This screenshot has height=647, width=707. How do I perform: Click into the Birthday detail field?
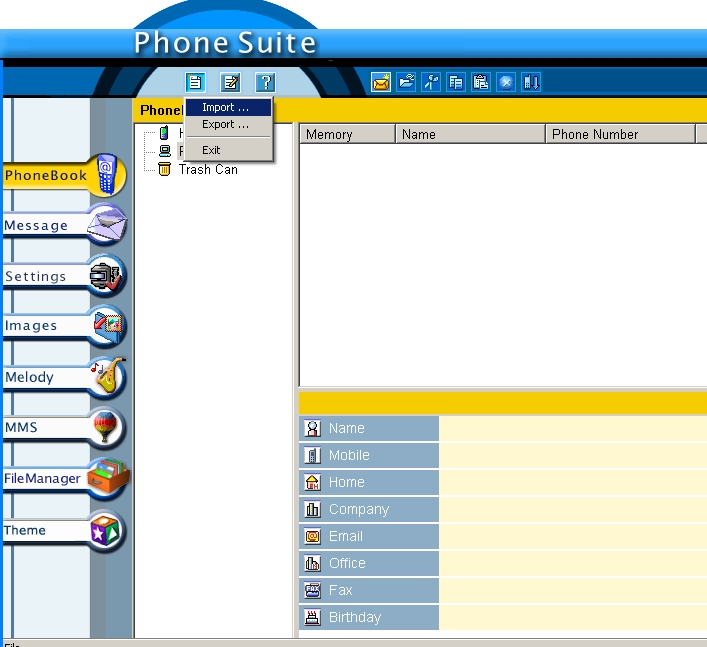pos(573,617)
